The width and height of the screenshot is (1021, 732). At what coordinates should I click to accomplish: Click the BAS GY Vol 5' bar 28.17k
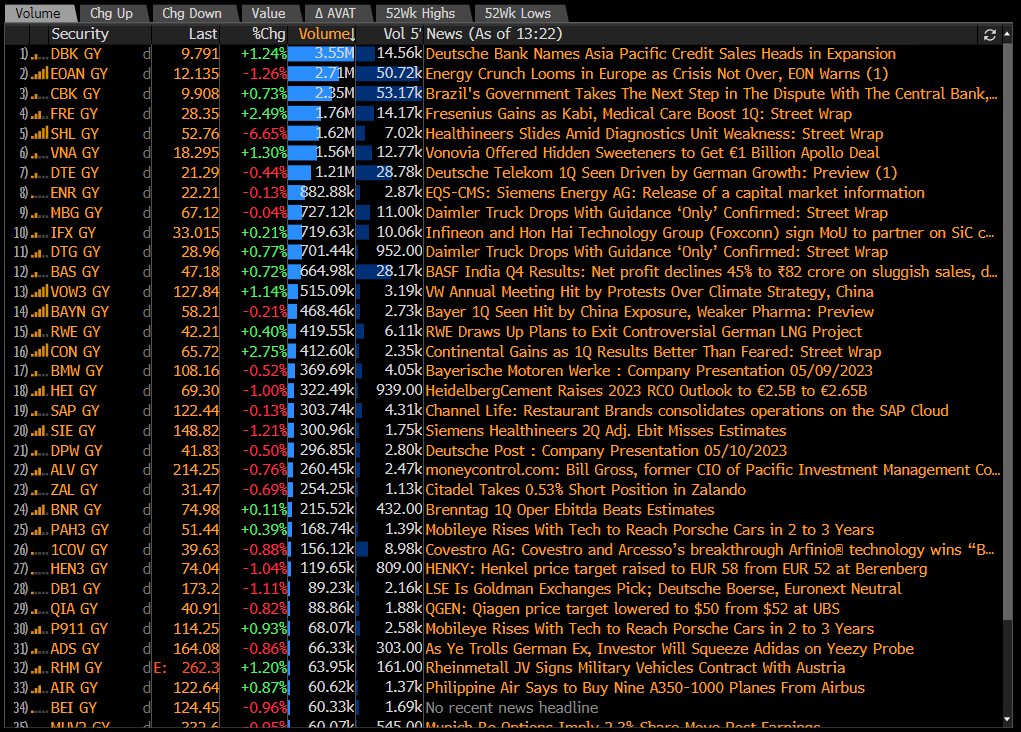(390, 272)
